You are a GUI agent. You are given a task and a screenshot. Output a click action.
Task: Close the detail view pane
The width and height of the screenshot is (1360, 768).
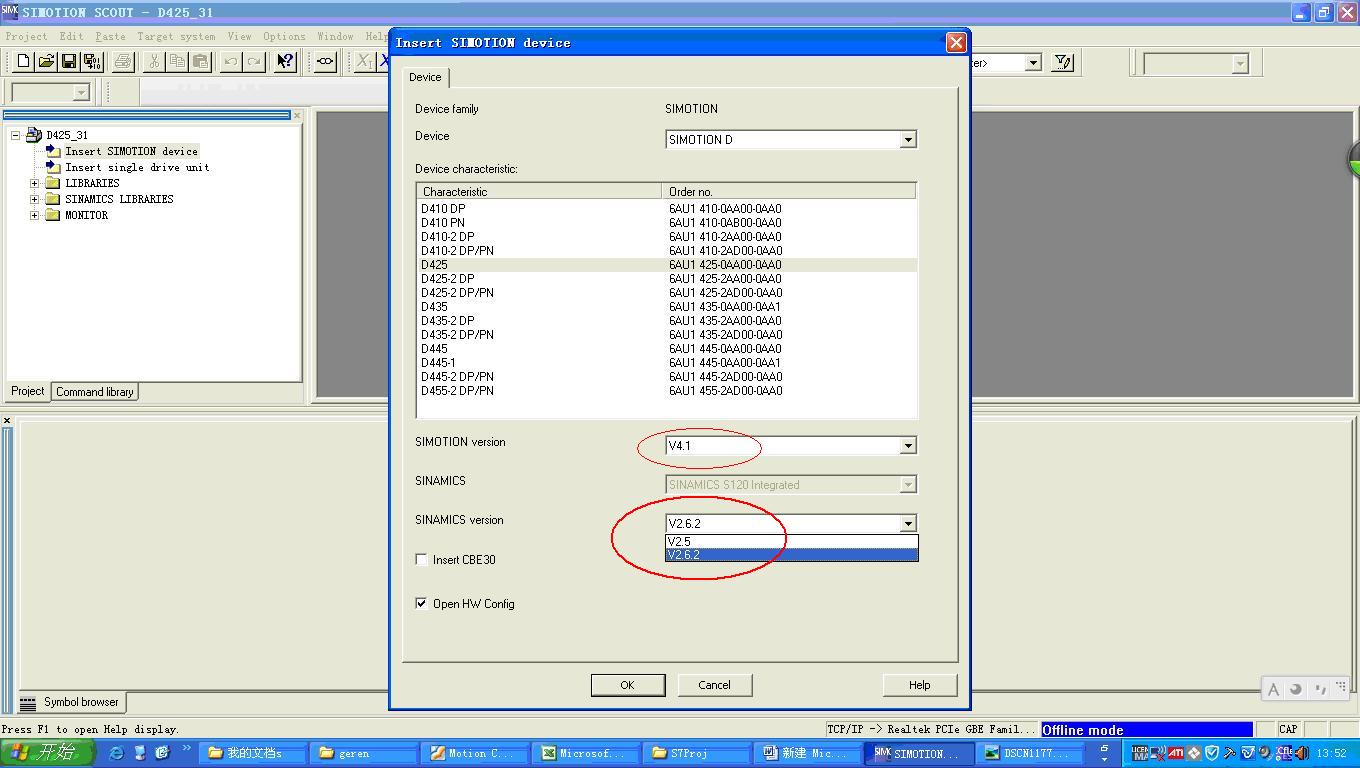(x=7, y=421)
